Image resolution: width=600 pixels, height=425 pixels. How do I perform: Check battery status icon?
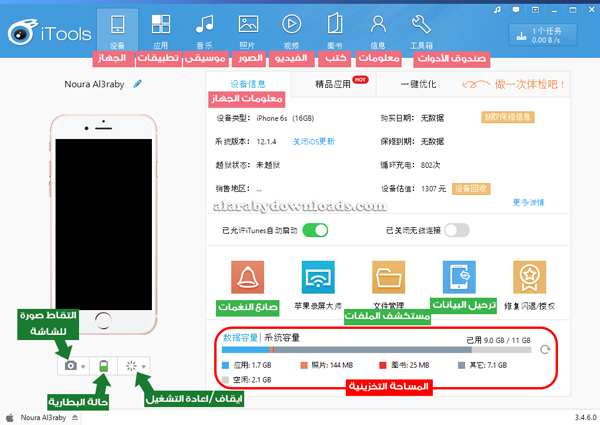[x=104, y=366]
